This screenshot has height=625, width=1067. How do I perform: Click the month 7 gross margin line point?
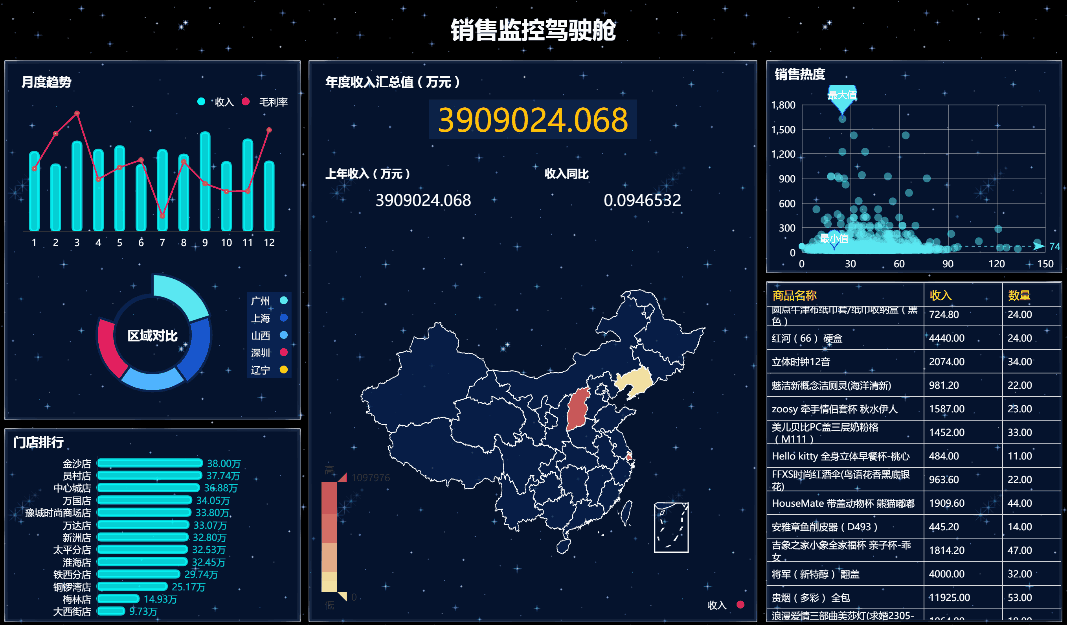pyautogui.click(x=162, y=217)
